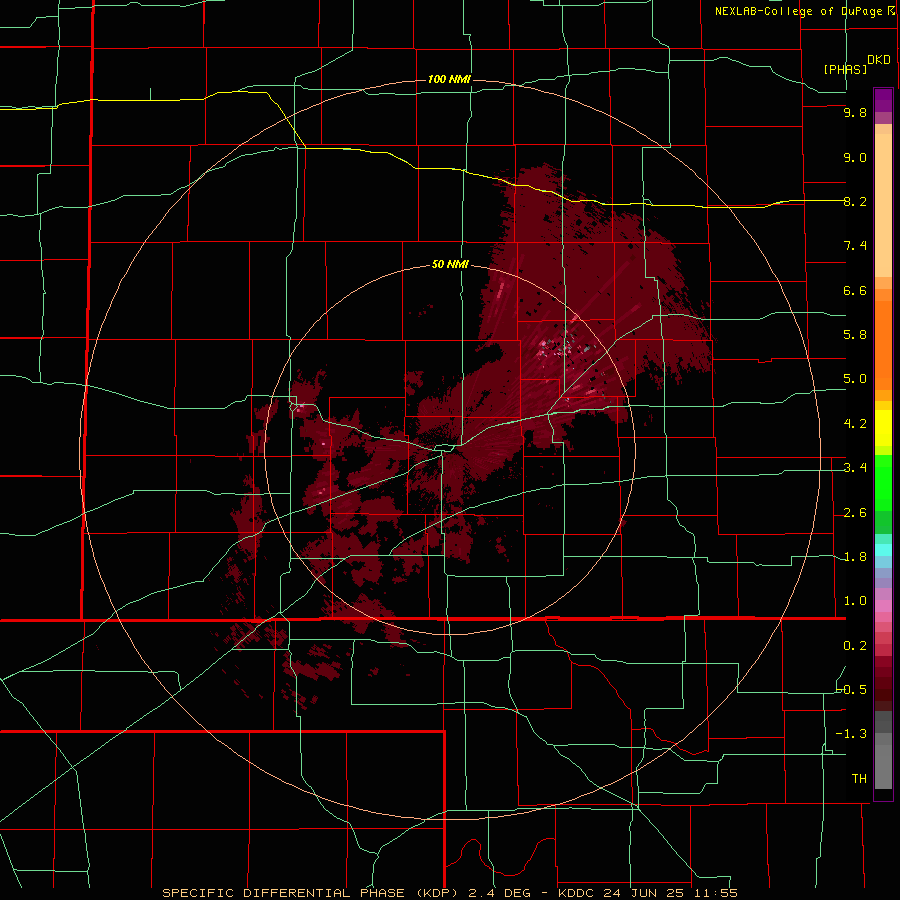This screenshot has height=900, width=900.
Task: Select the gray color bar segment
Action: tap(883, 750)
